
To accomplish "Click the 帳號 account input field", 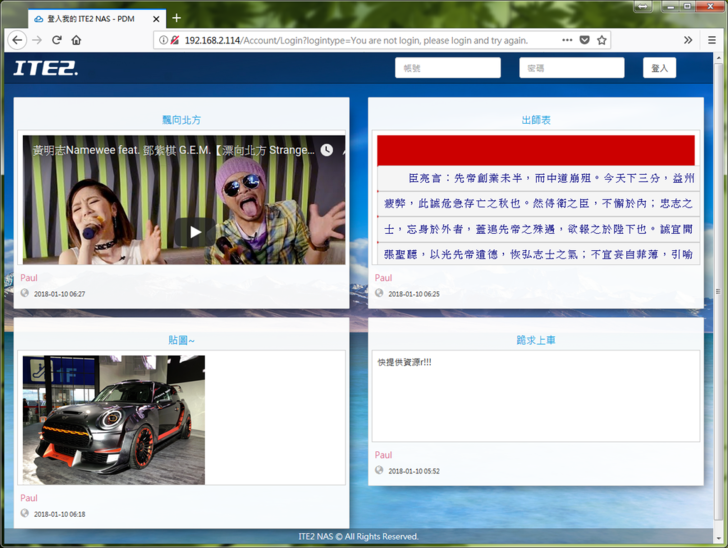I will coord(447,68).
